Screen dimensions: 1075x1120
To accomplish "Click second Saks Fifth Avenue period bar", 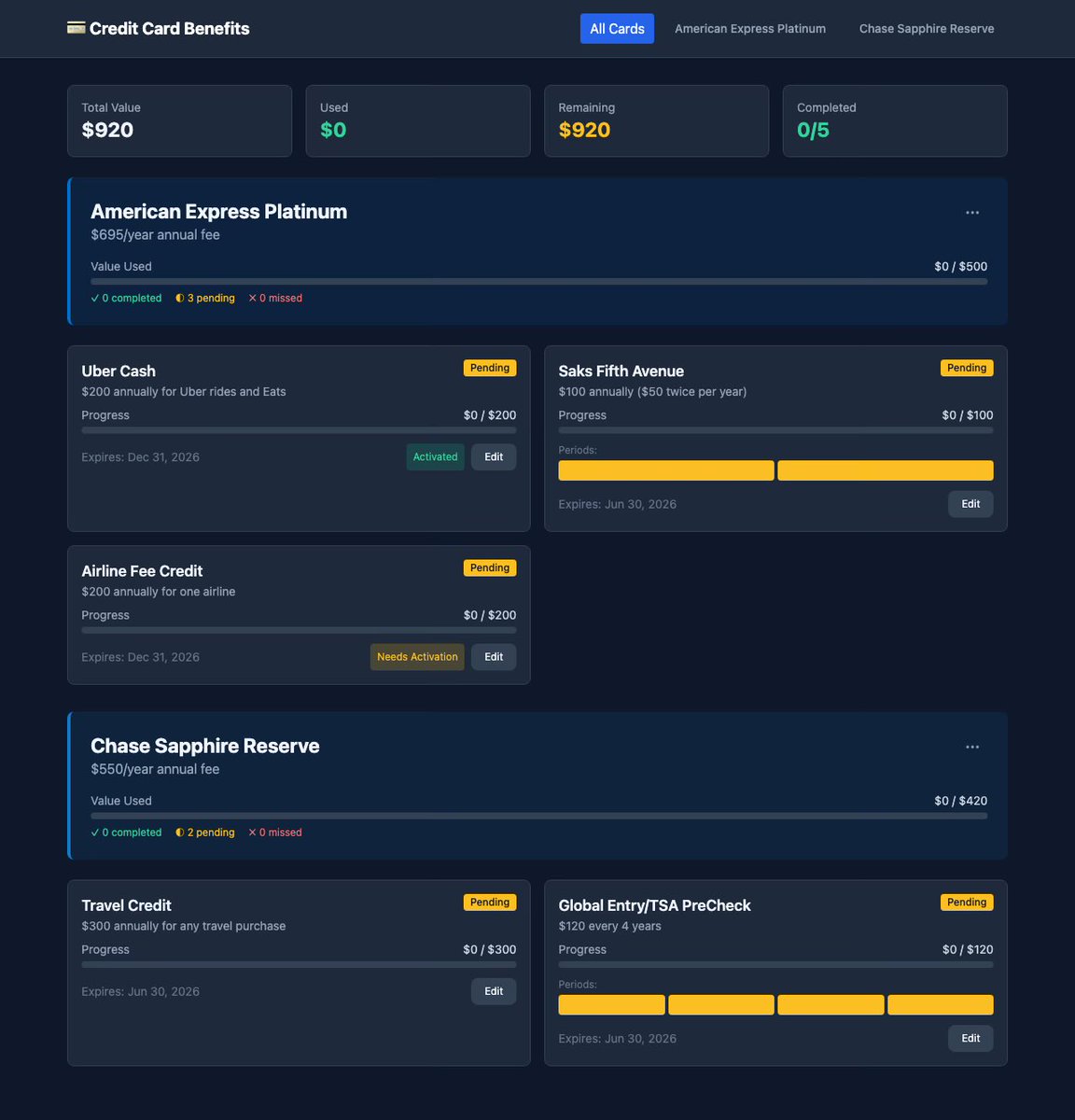I will pos(886,470).
